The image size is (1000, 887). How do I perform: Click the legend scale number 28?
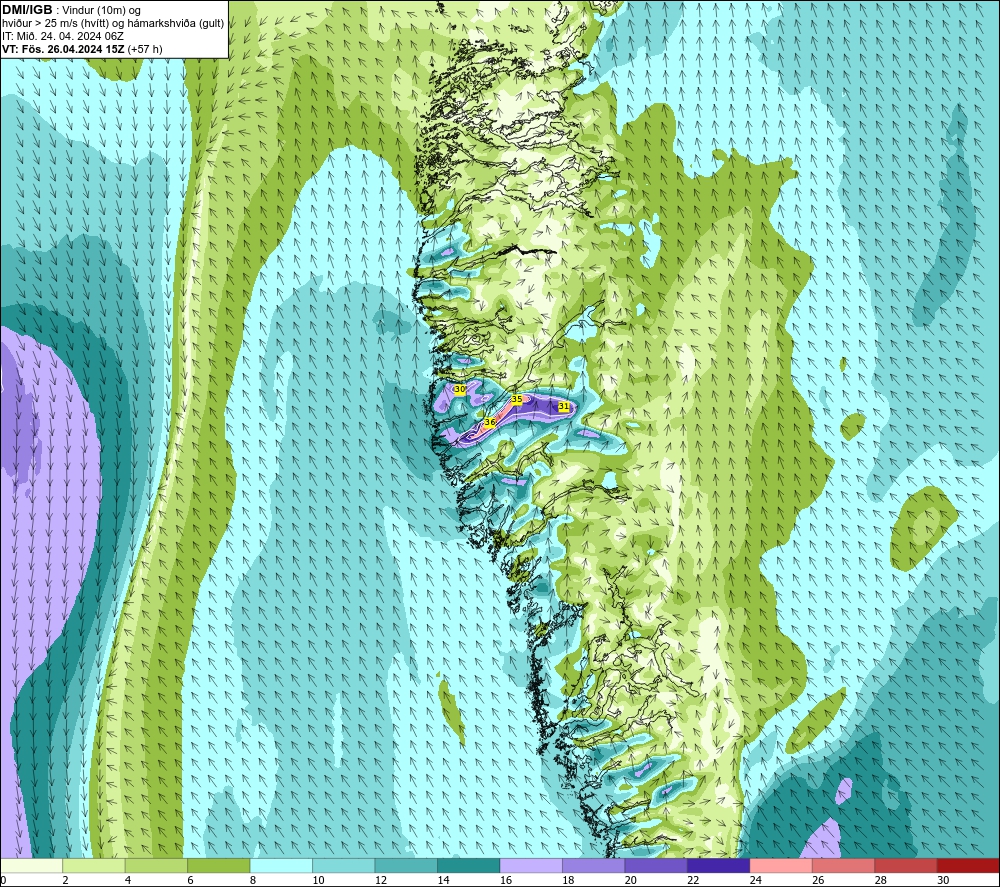coord(881,880)
